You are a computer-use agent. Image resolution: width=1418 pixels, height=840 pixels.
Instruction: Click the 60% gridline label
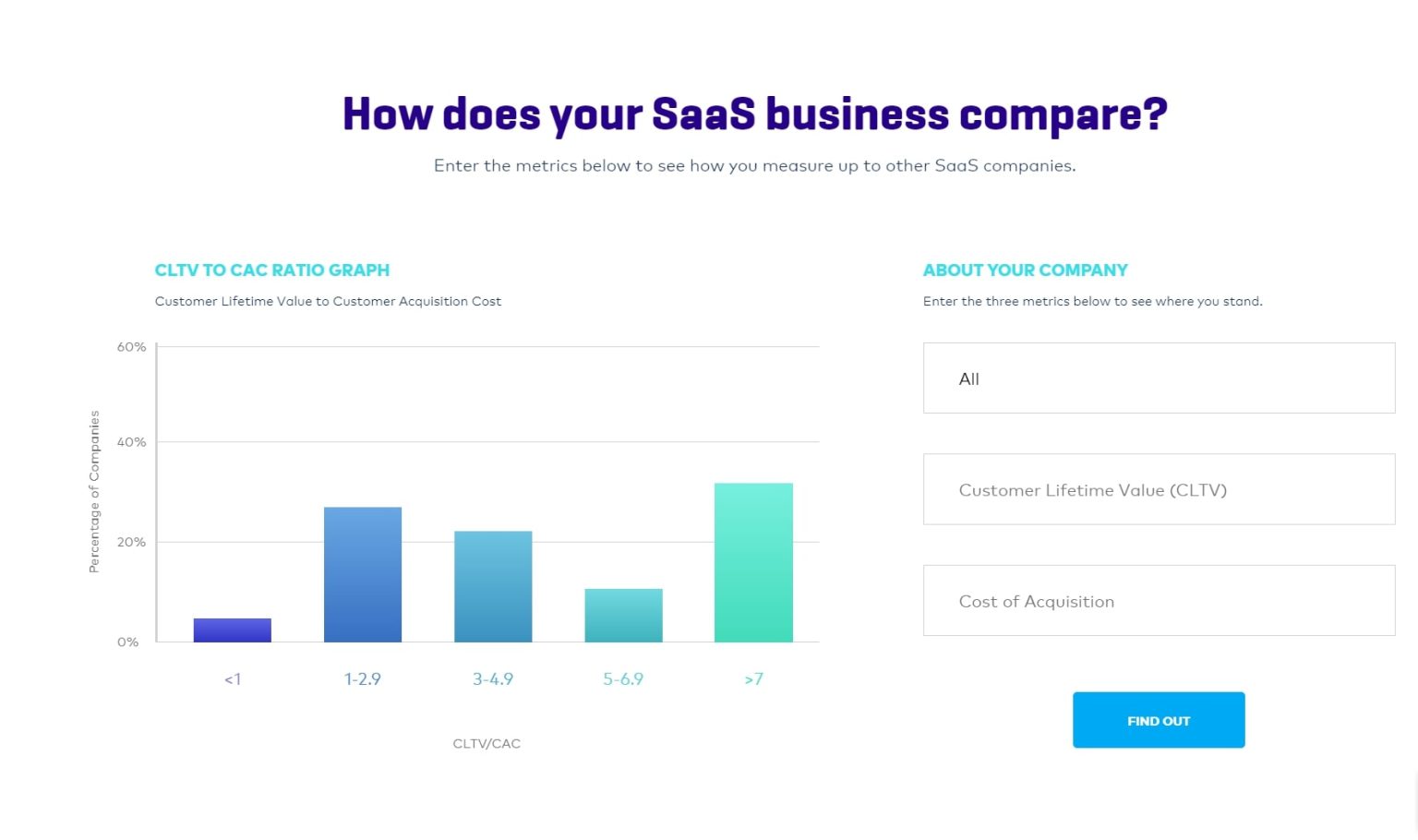point(130,346)
